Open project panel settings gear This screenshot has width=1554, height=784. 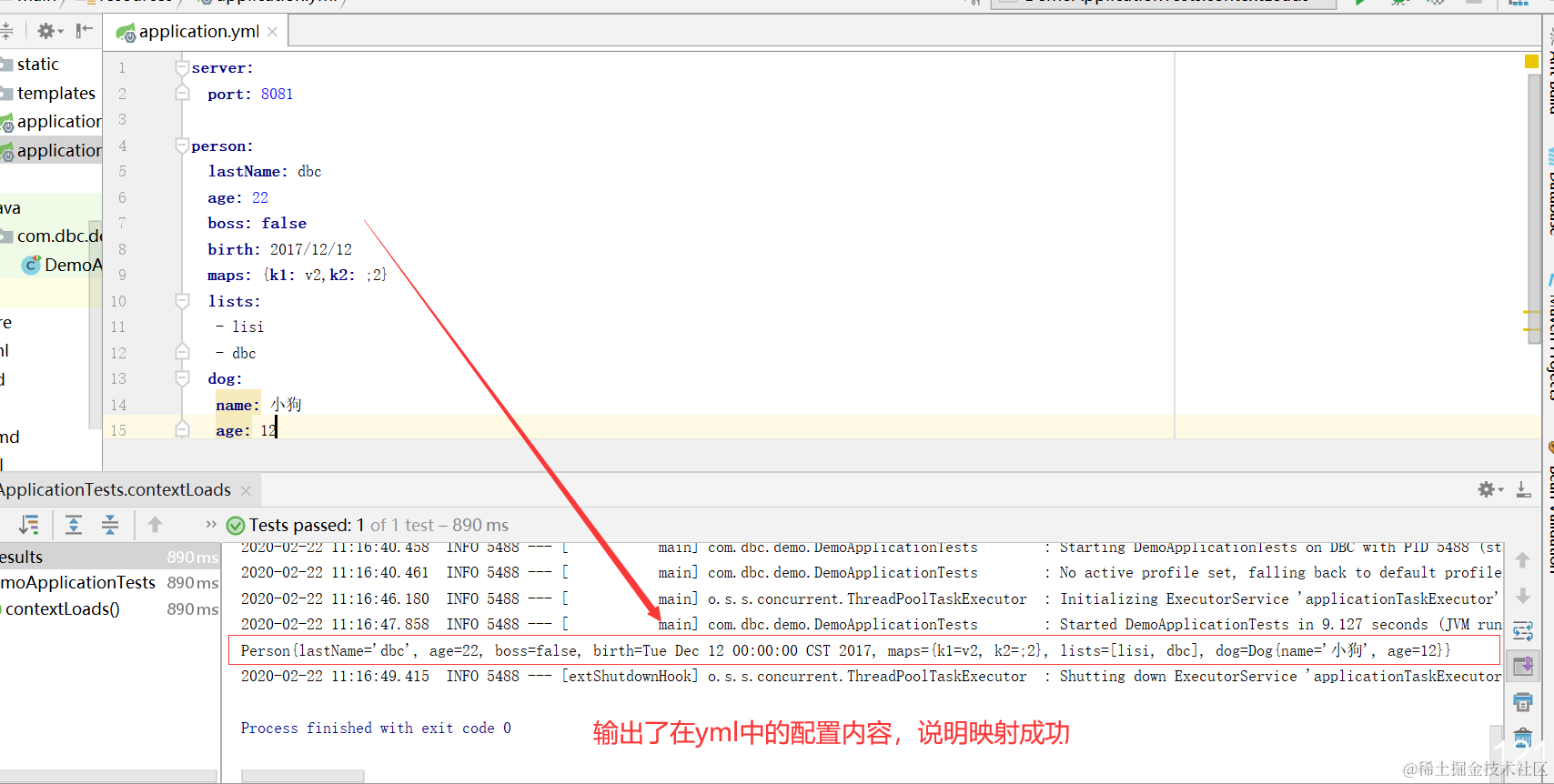coord(49,32)
